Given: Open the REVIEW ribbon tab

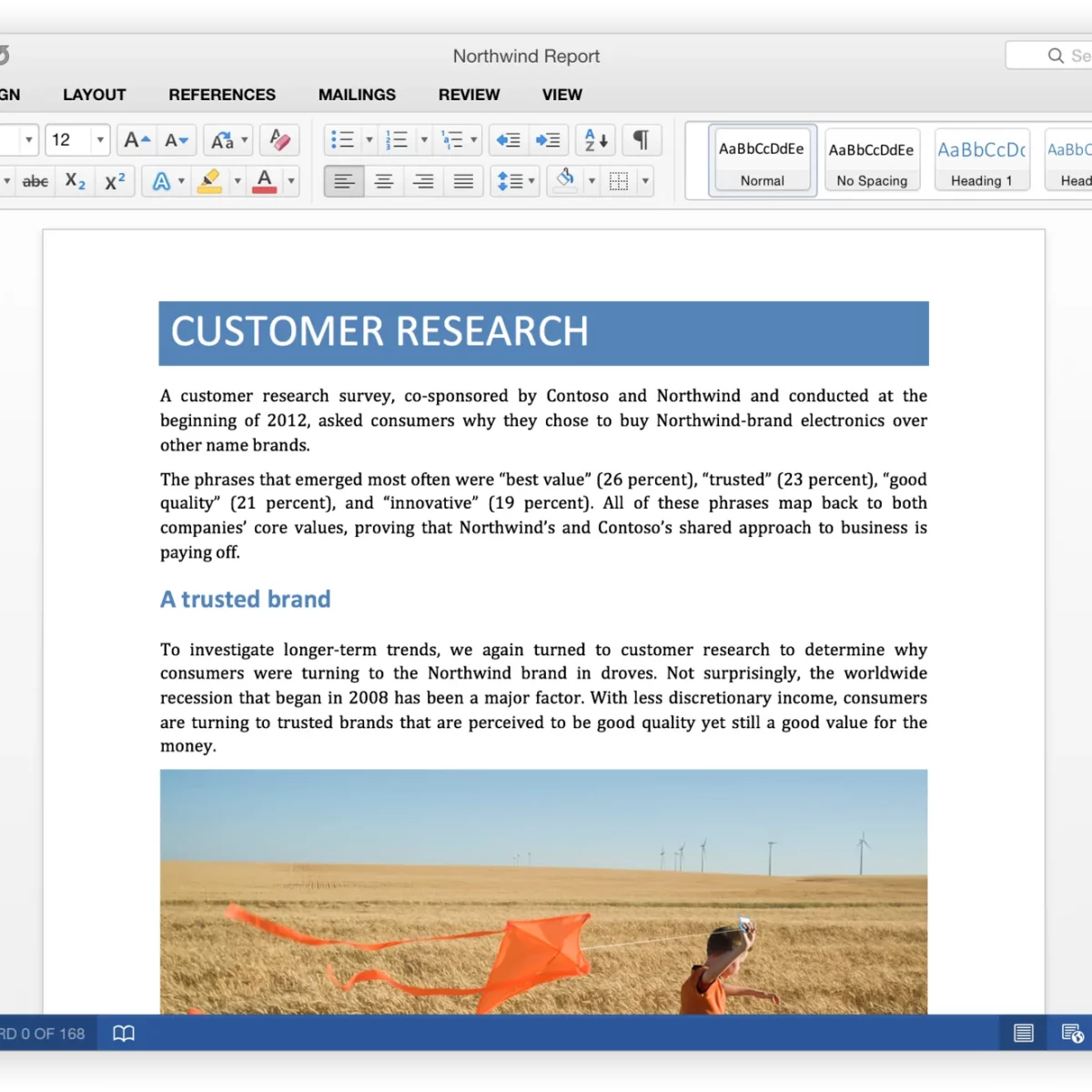Looking at the screenshot, I should [470, 95].
